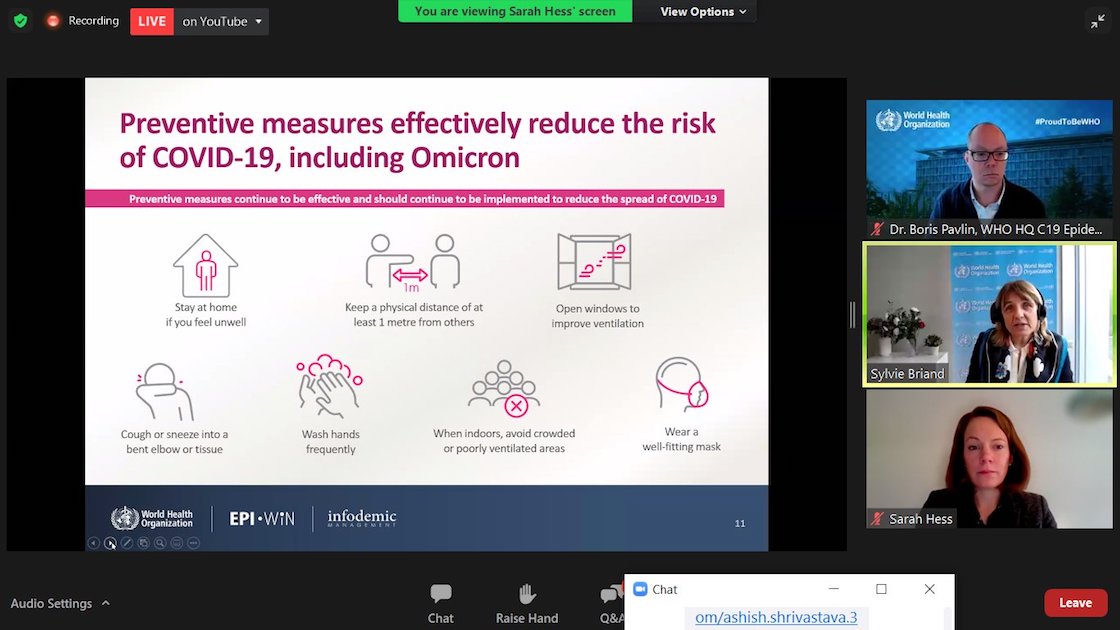Expand the Audio Settings caret menu
The width and height of the screenshot is (1120, 630).
(106, 603)
